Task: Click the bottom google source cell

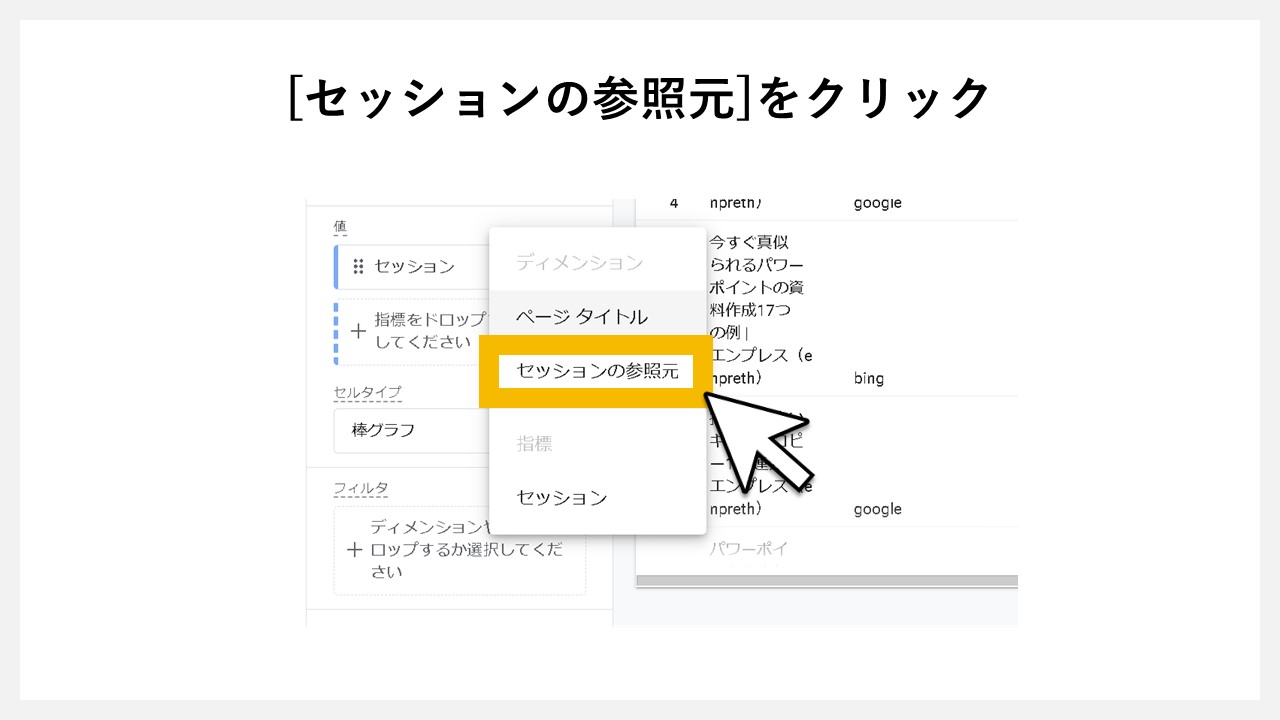Action: pyautogui.click(x=878, y=509)
